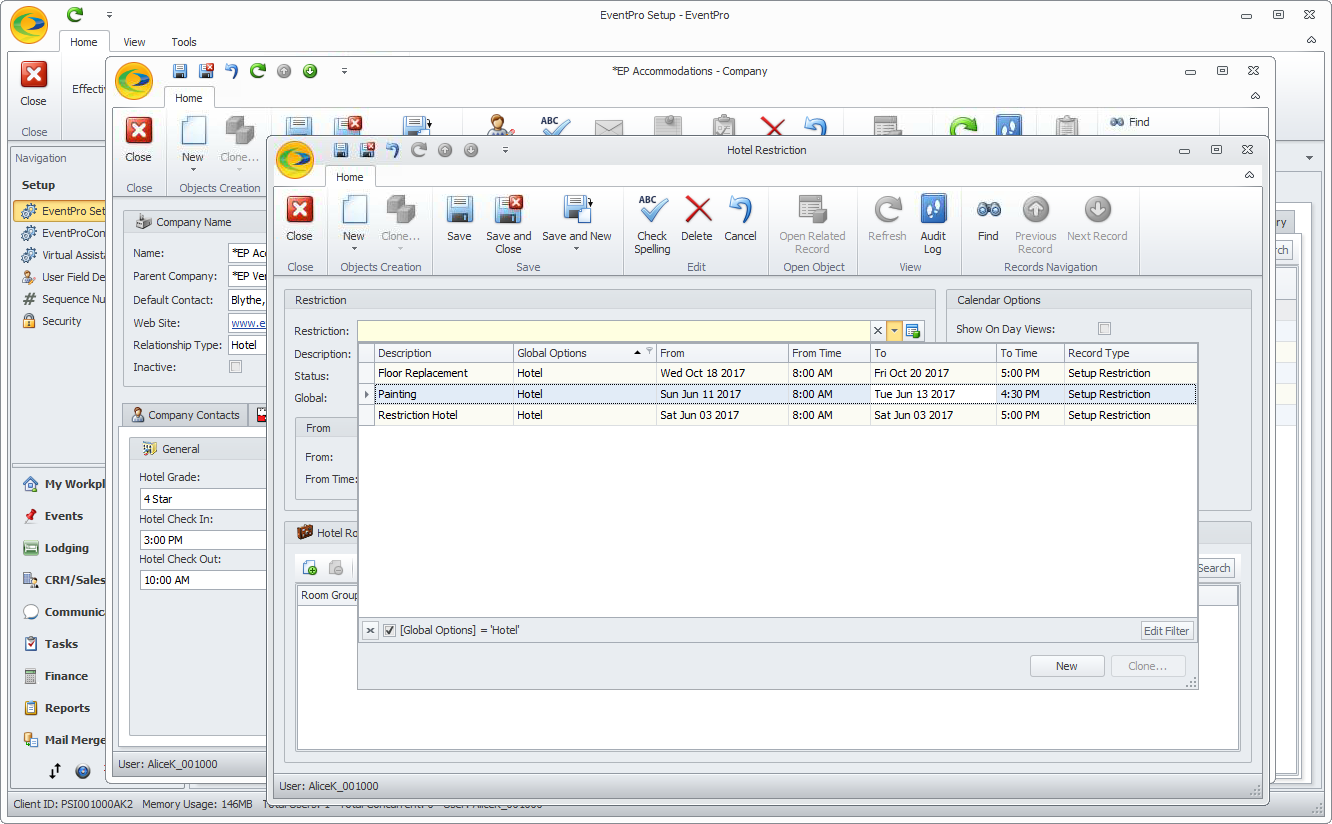Click the add room icon under Hotel Rooms
The image size is (1332, 824).
(x=310, y=568)
